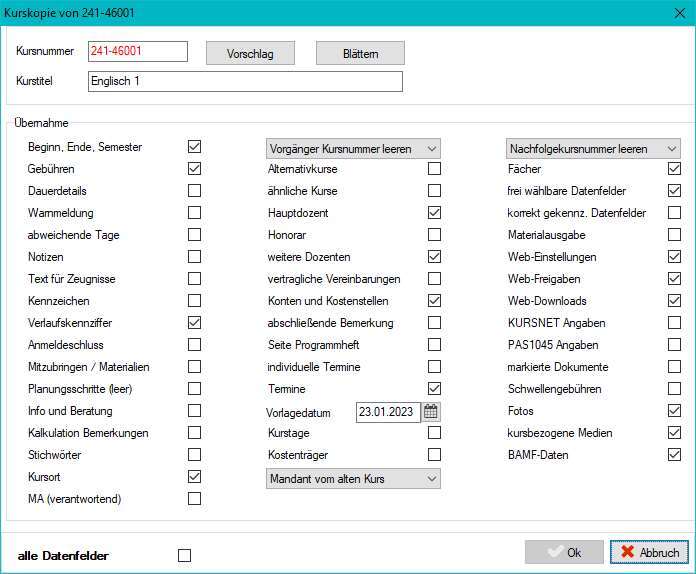The image size is (696, 574).
Task: Open the Vorgänger Kursnummer leeren dropdown
Action: click(x=353, y=149)
